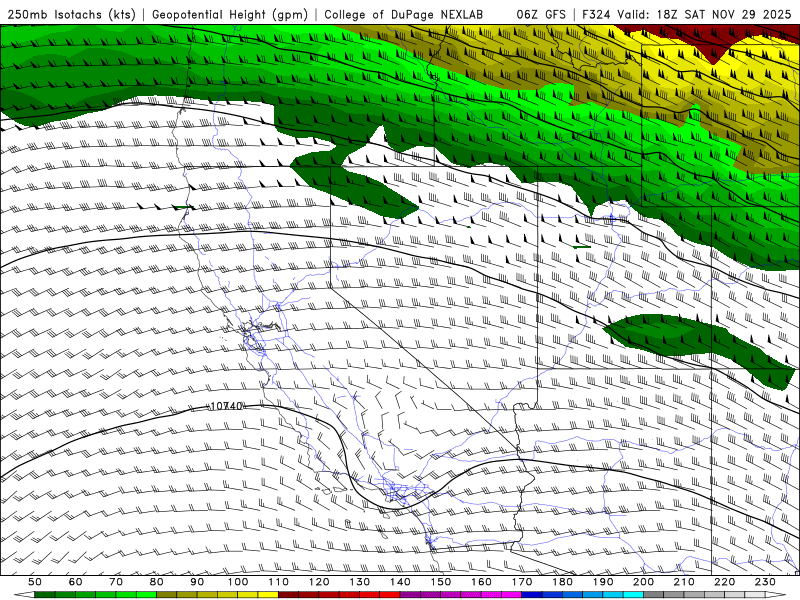Click the '100' value on the isotach scale
This screenshot has width=800, height=600.
point(238,582)
